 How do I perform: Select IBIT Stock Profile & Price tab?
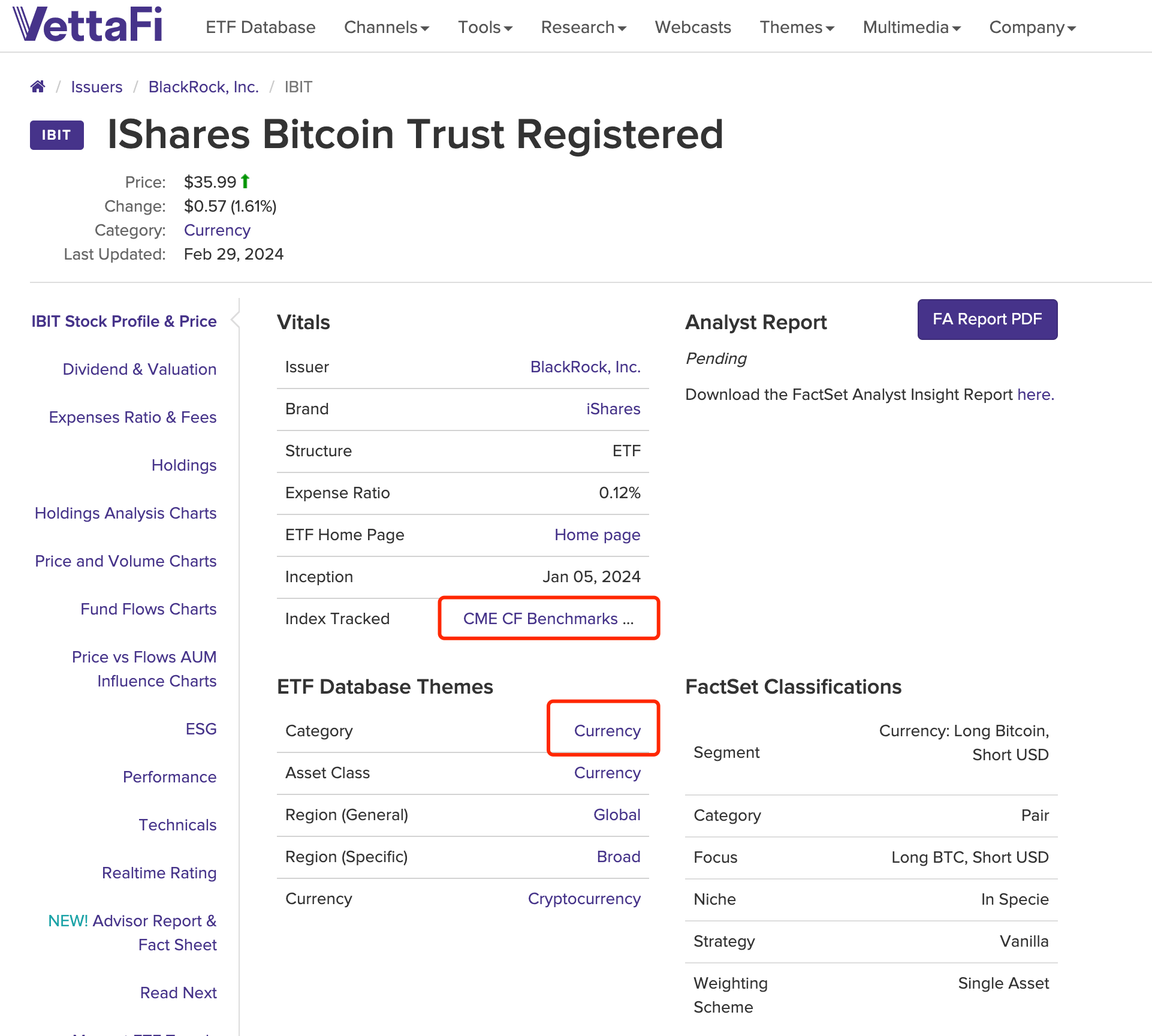coord(124,321)
